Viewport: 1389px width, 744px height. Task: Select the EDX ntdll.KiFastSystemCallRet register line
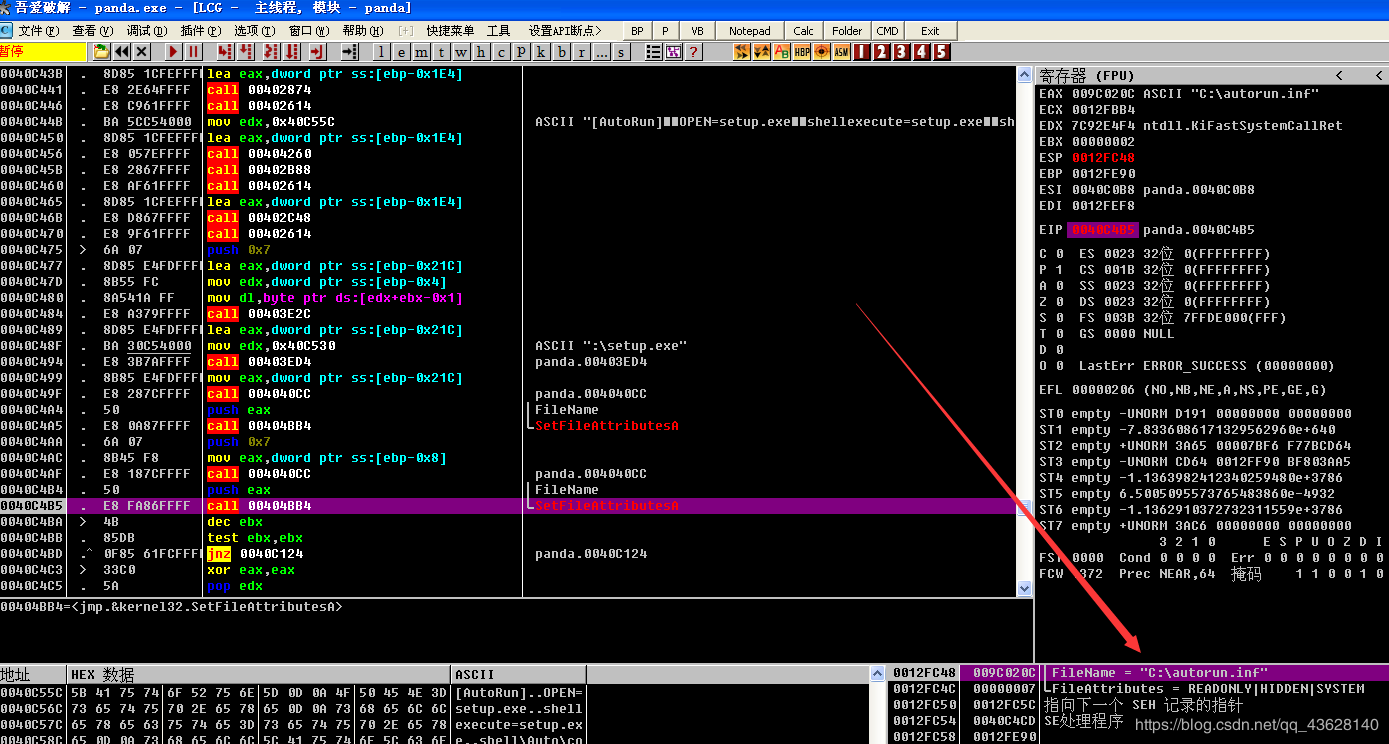(1191, 126)
